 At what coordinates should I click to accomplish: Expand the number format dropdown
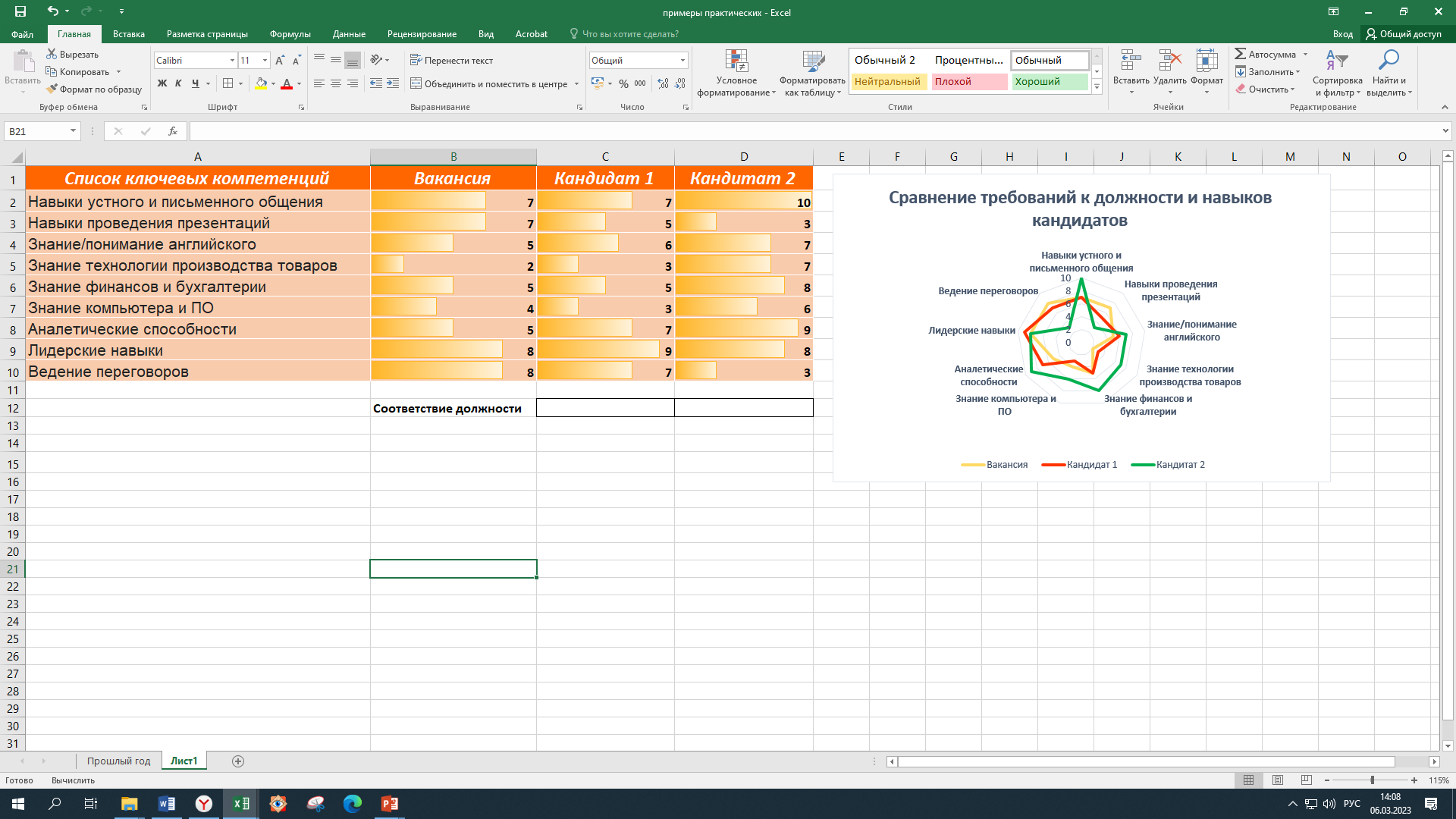682,61
